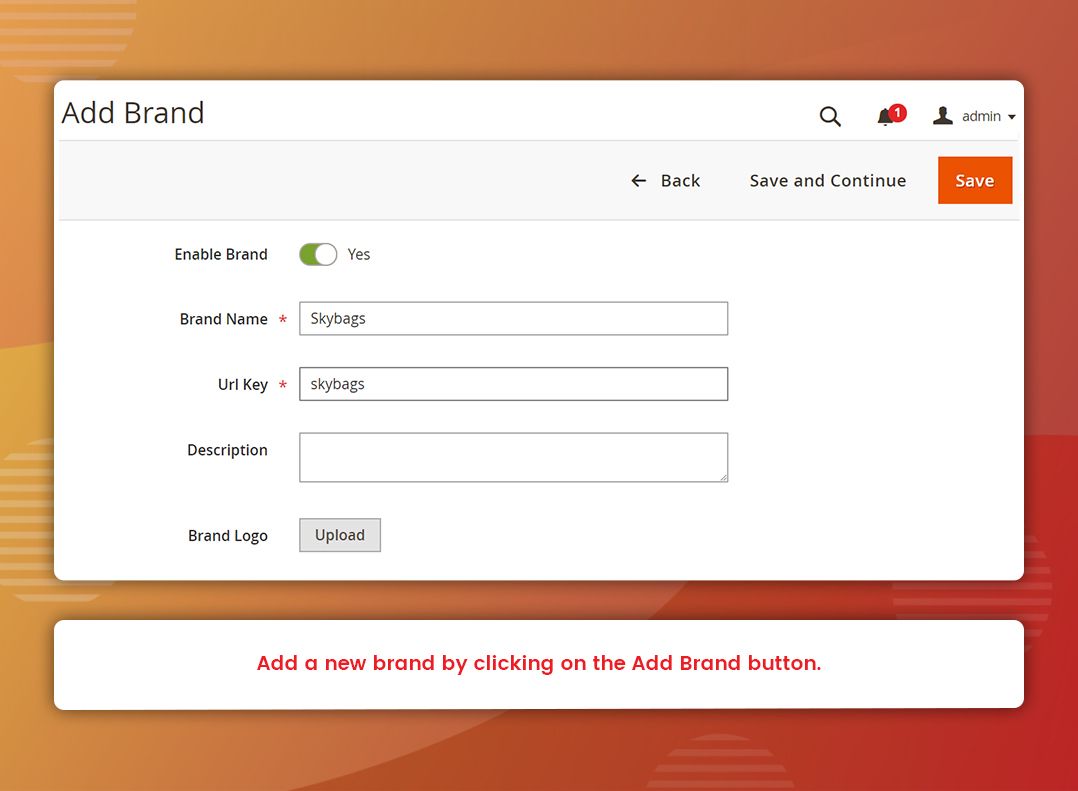Click the Enable Brand label text

(221, 255)
